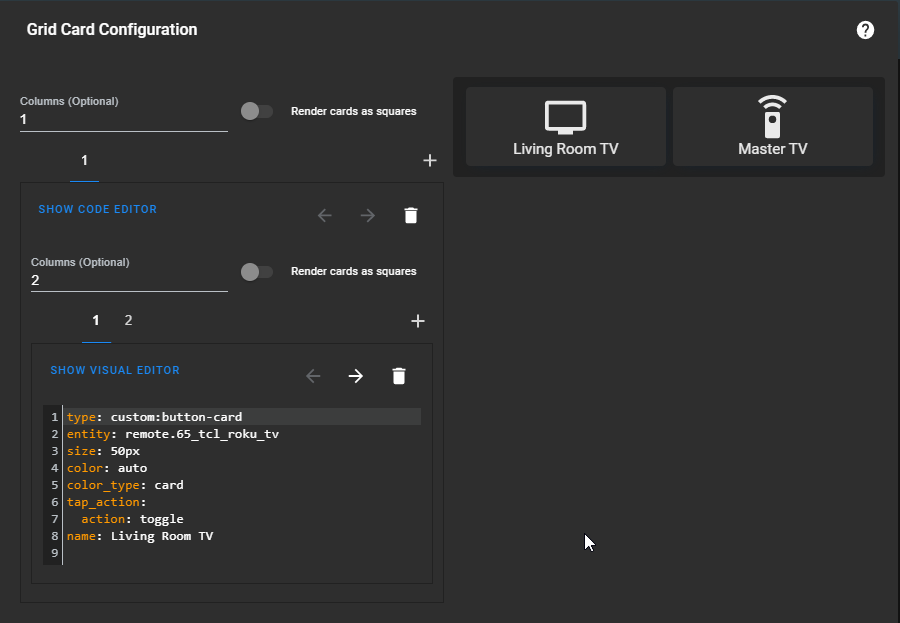The width and height of the screenshot is (900, 623).
Task: Open the code editor via SHOW CODE EDITOR
Action: (x=97, y=209)
